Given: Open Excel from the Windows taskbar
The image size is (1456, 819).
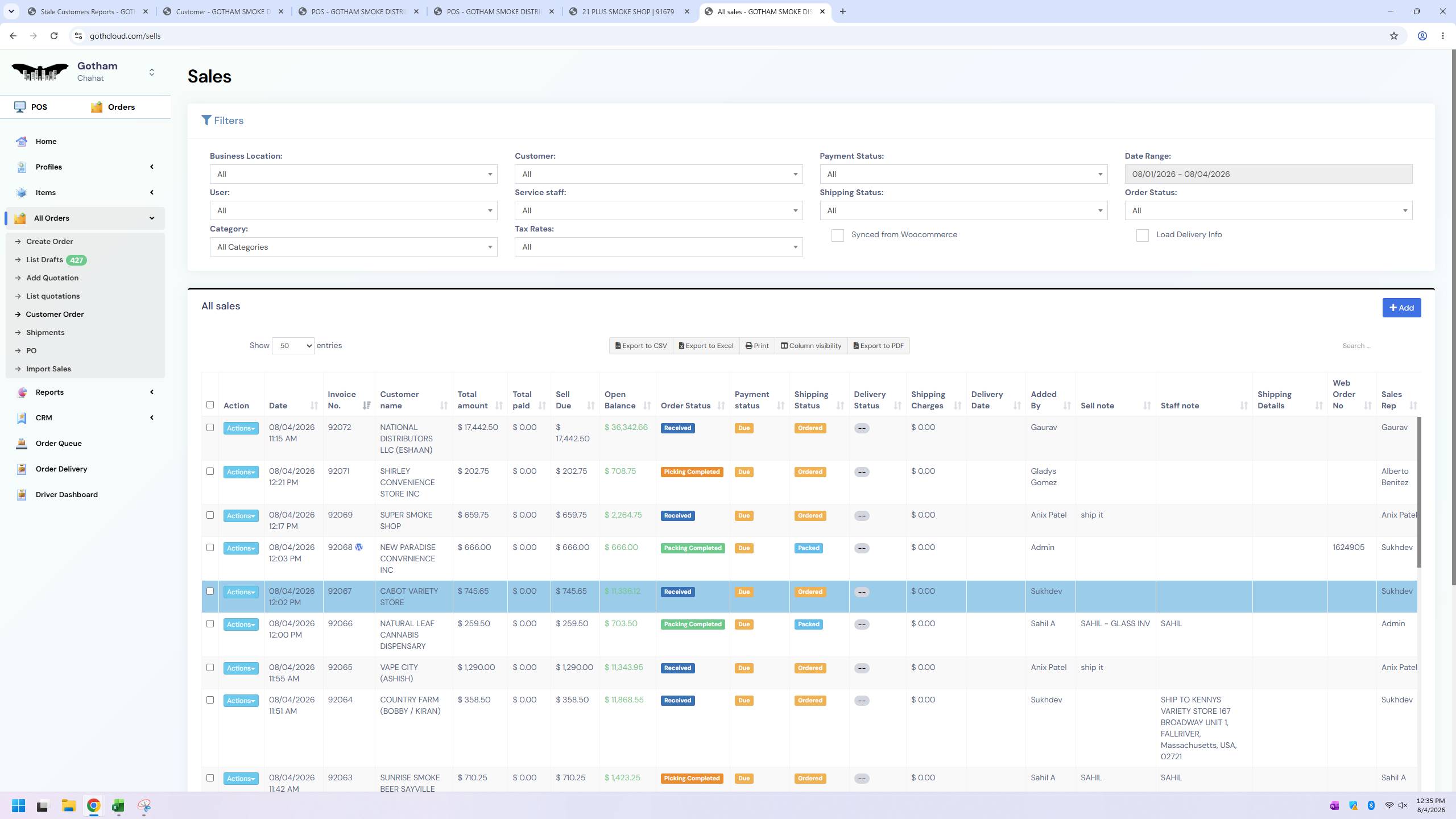Looking at the screenshot, I should point(118,806).
